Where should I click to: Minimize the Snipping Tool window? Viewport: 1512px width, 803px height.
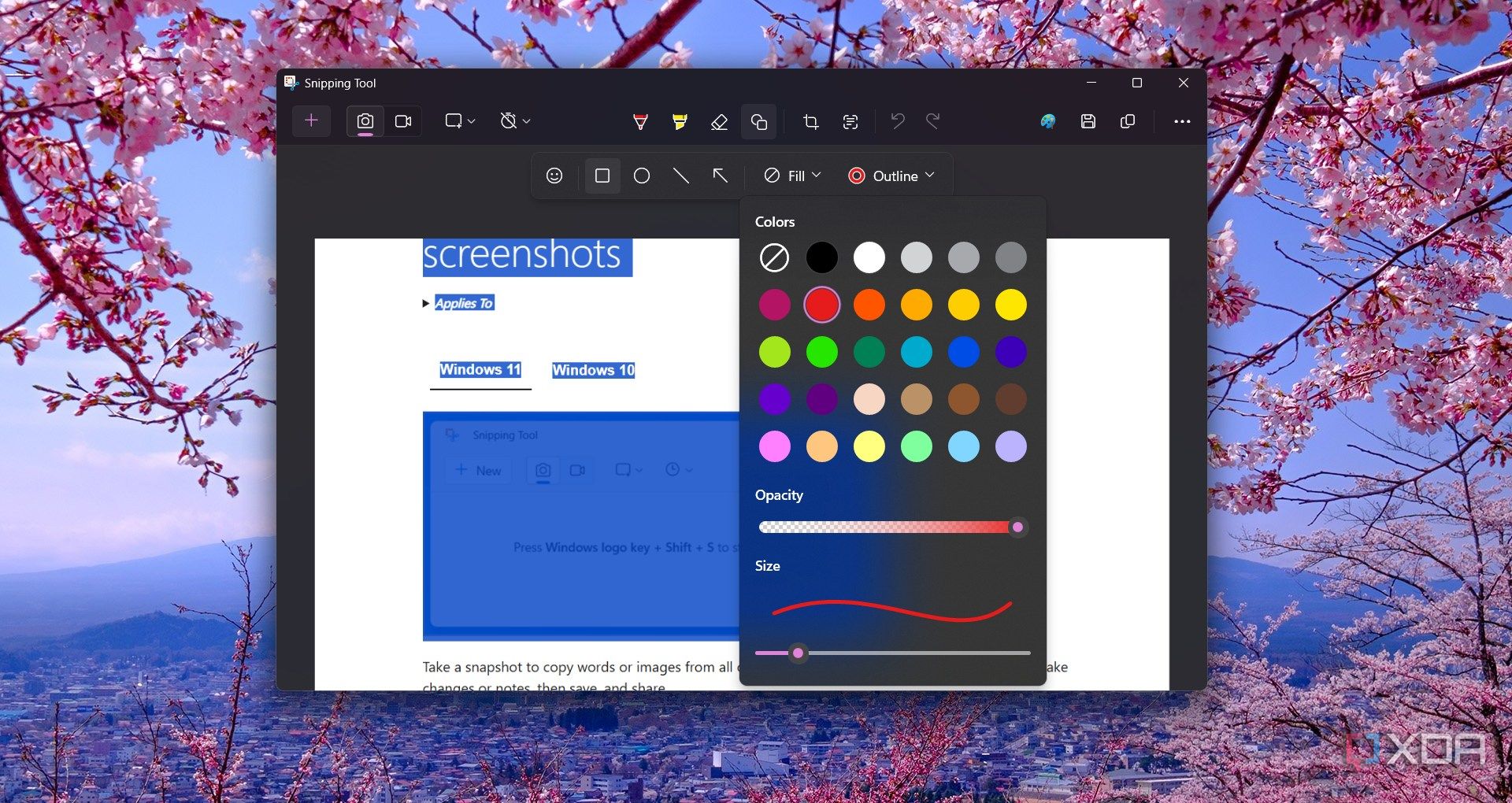pyautogui.click(x=1091, y=83)
